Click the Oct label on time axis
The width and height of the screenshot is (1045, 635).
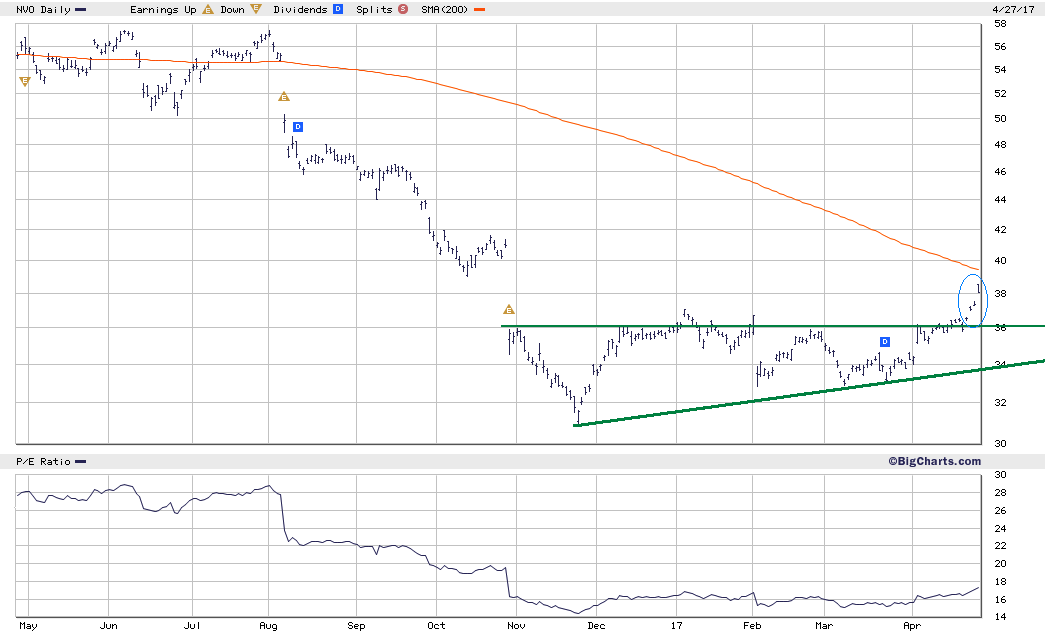point(437,626)
